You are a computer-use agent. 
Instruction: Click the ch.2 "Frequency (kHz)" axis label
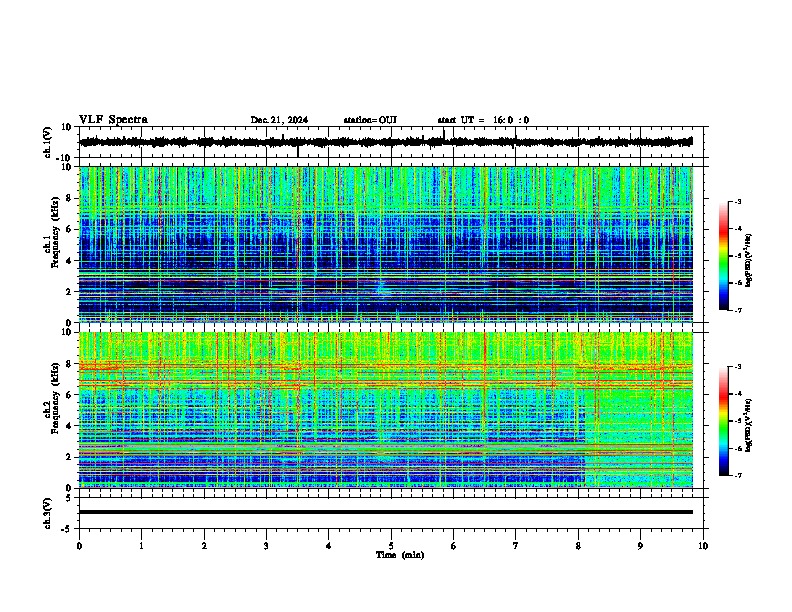point(55,398)
